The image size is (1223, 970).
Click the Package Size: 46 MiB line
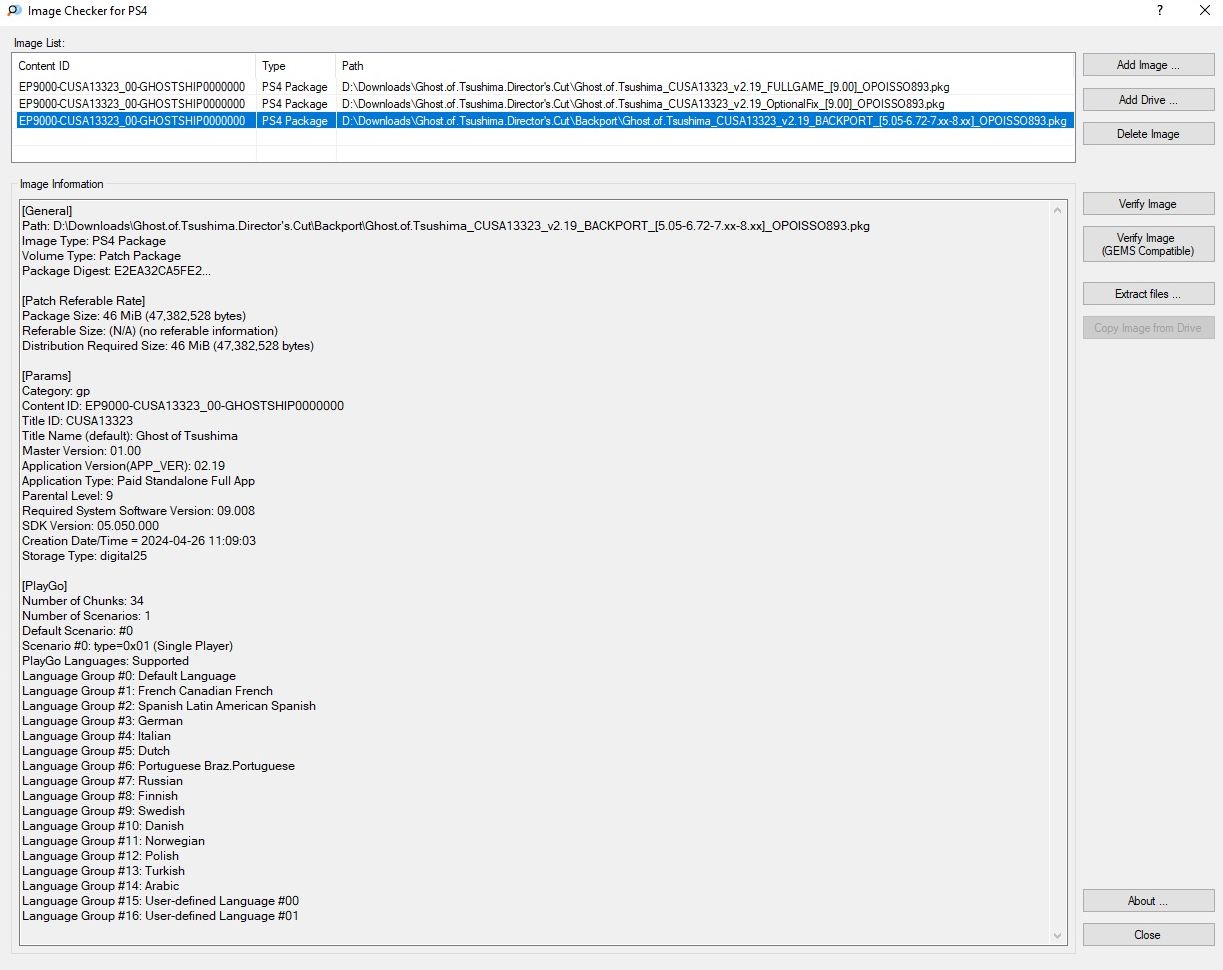[x=134, y=316]
